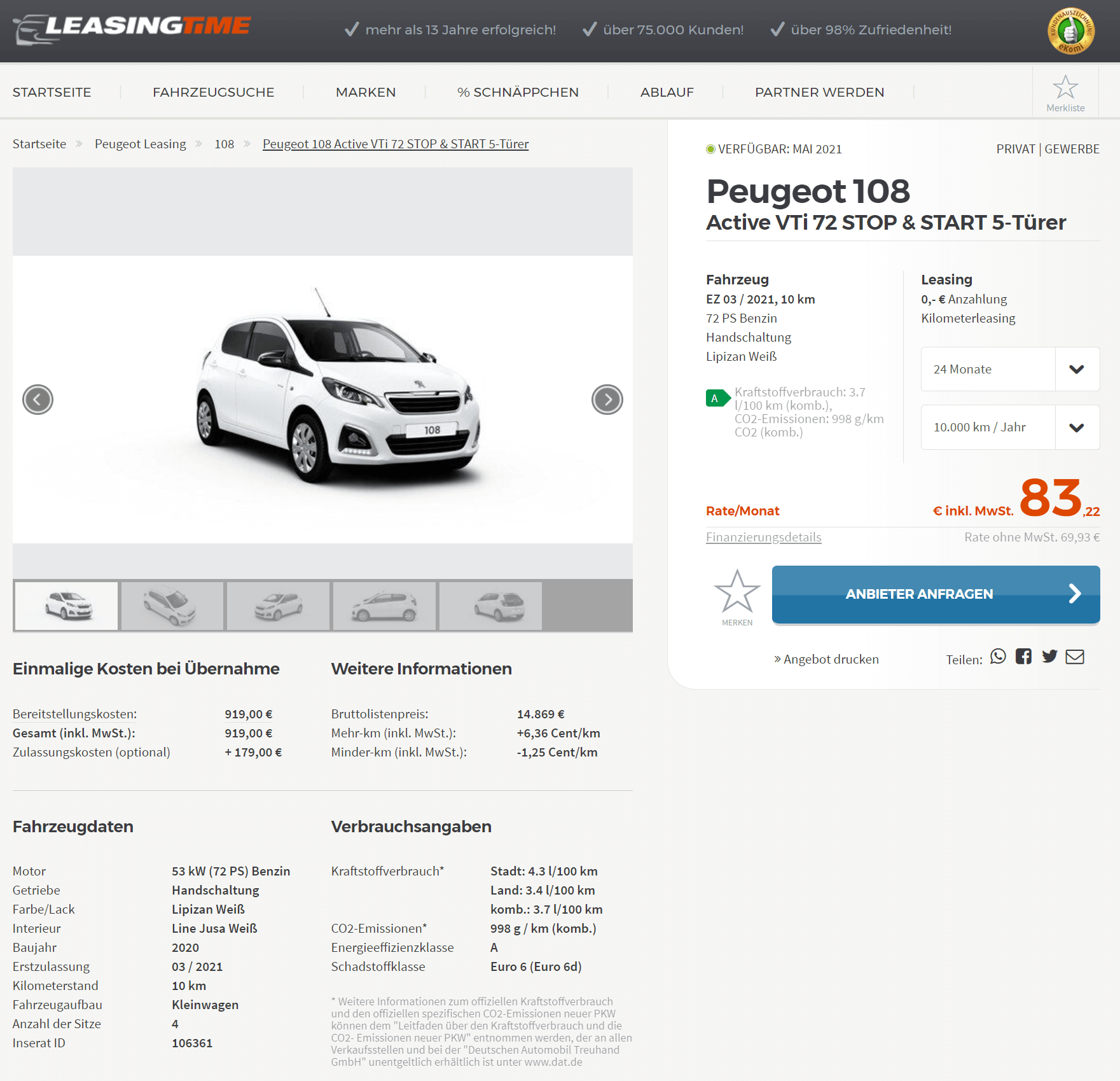Go to Startseite in main navigation
Screen dimensions: 1120x1081
(52, 92)
